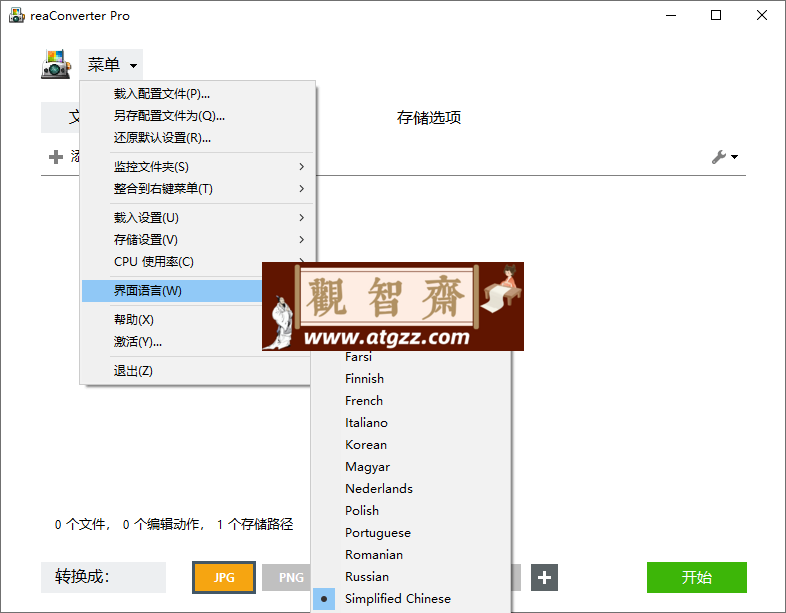786x613 pixels.
Task: Add another format with the plus button
Action: 544,577
